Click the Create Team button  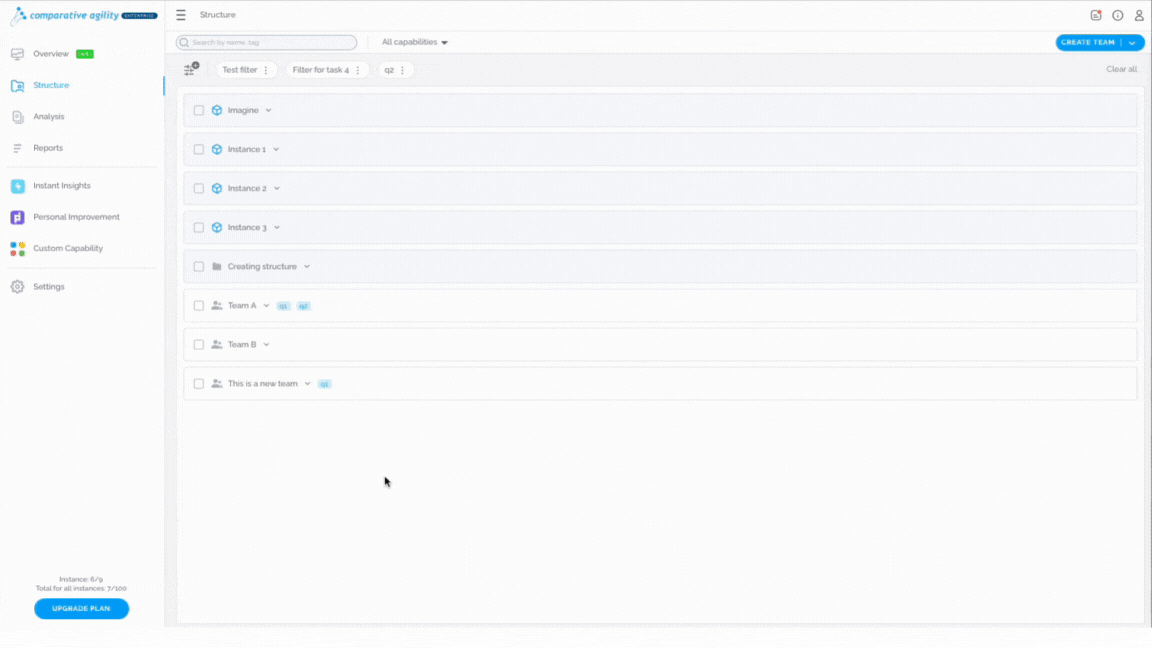pos(1088,43)
